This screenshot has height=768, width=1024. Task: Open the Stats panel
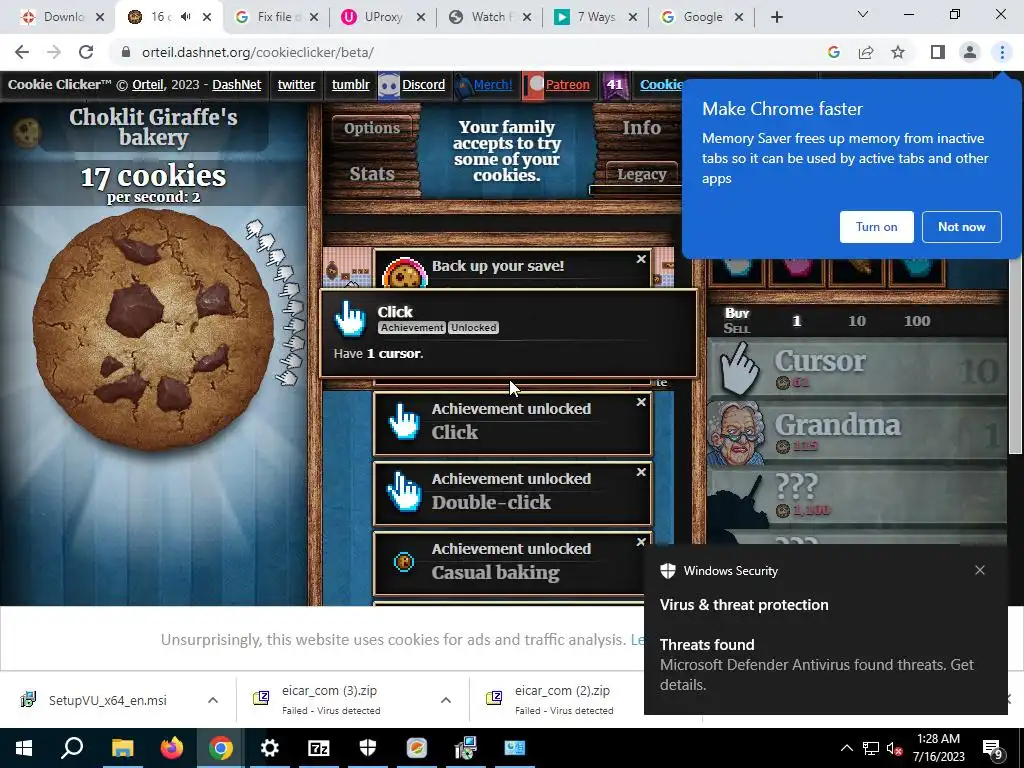click(372, 174)
